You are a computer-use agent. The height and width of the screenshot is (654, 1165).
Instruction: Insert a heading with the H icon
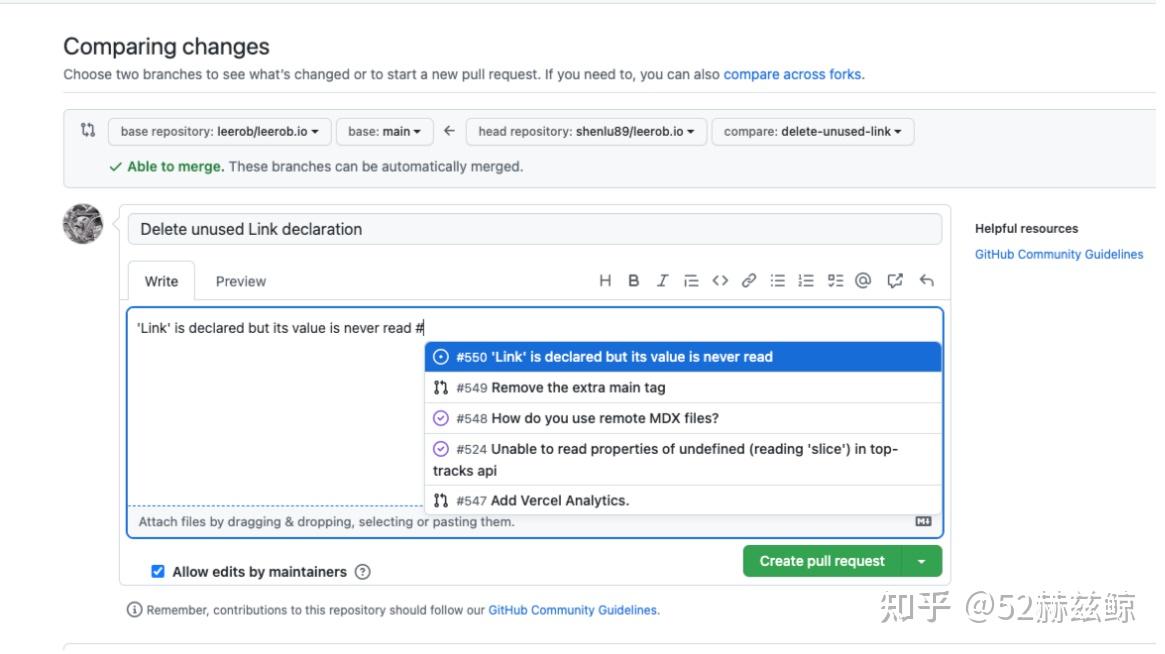604,281
